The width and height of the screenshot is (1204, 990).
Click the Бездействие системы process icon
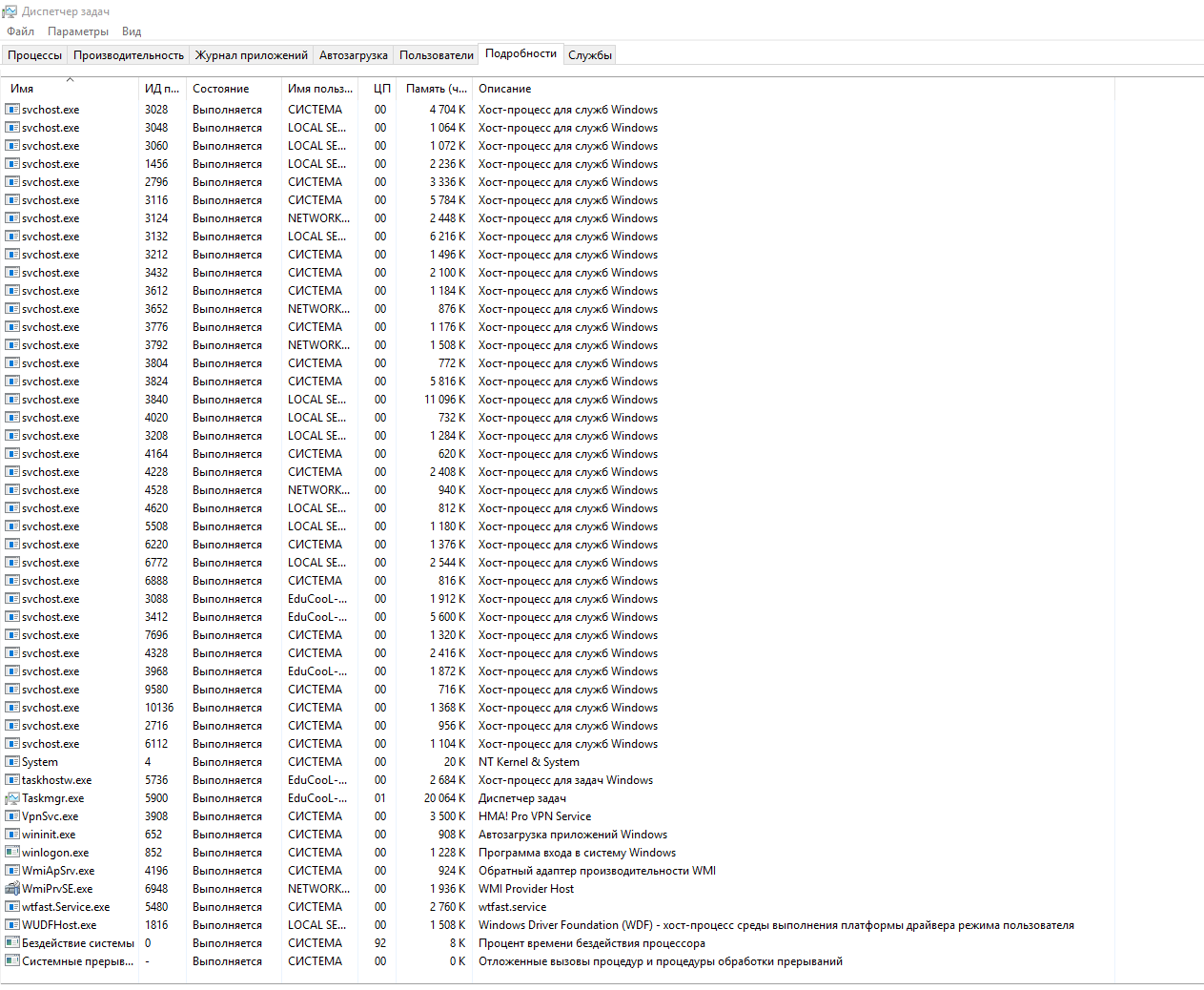(x=12, y=943)
